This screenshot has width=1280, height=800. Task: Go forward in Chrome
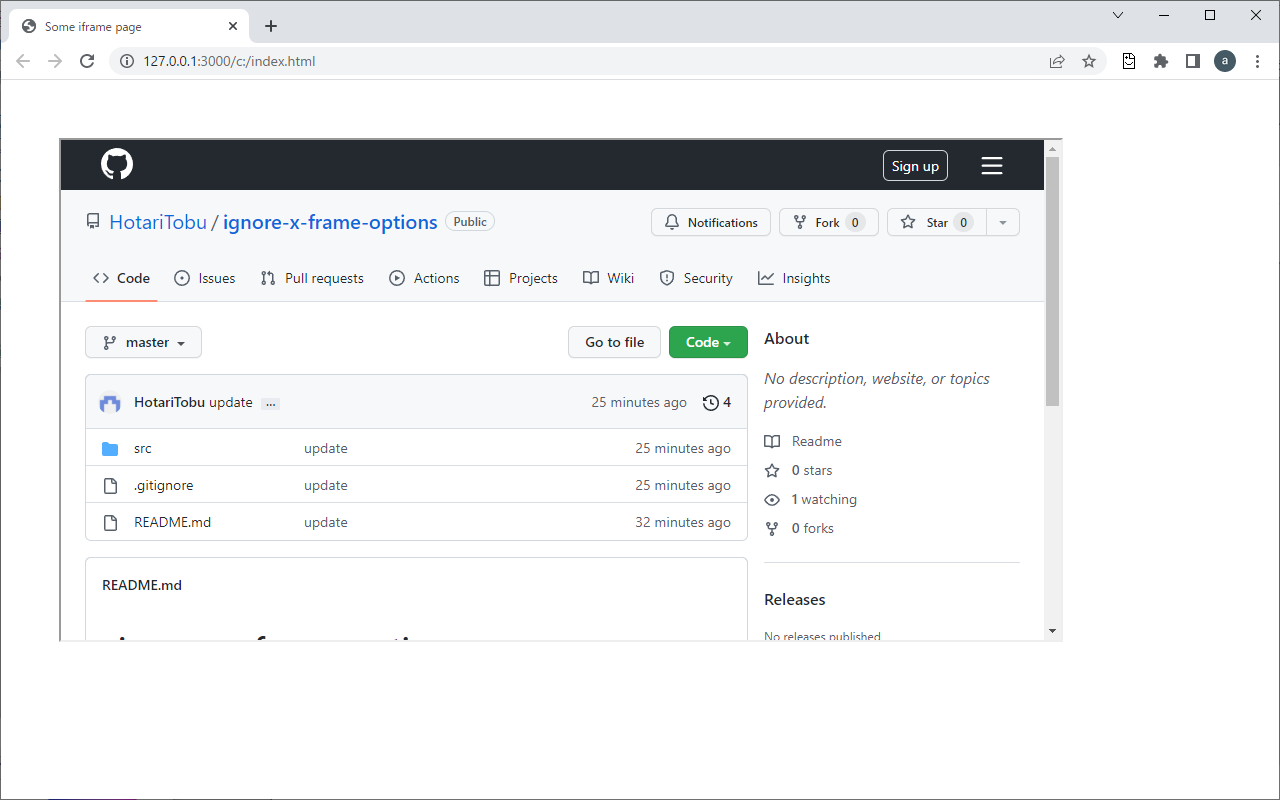(55, 61)
